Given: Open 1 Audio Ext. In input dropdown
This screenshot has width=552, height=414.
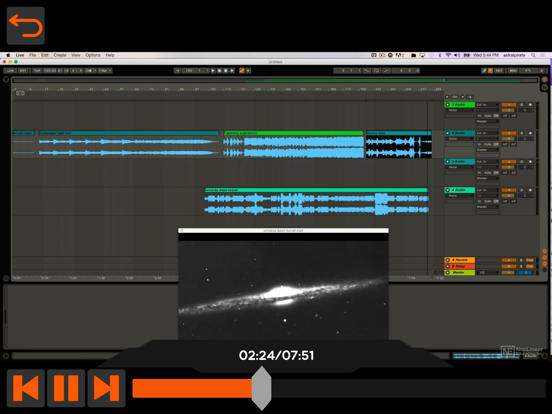Looking at the screenshot, I should point(488,105).
